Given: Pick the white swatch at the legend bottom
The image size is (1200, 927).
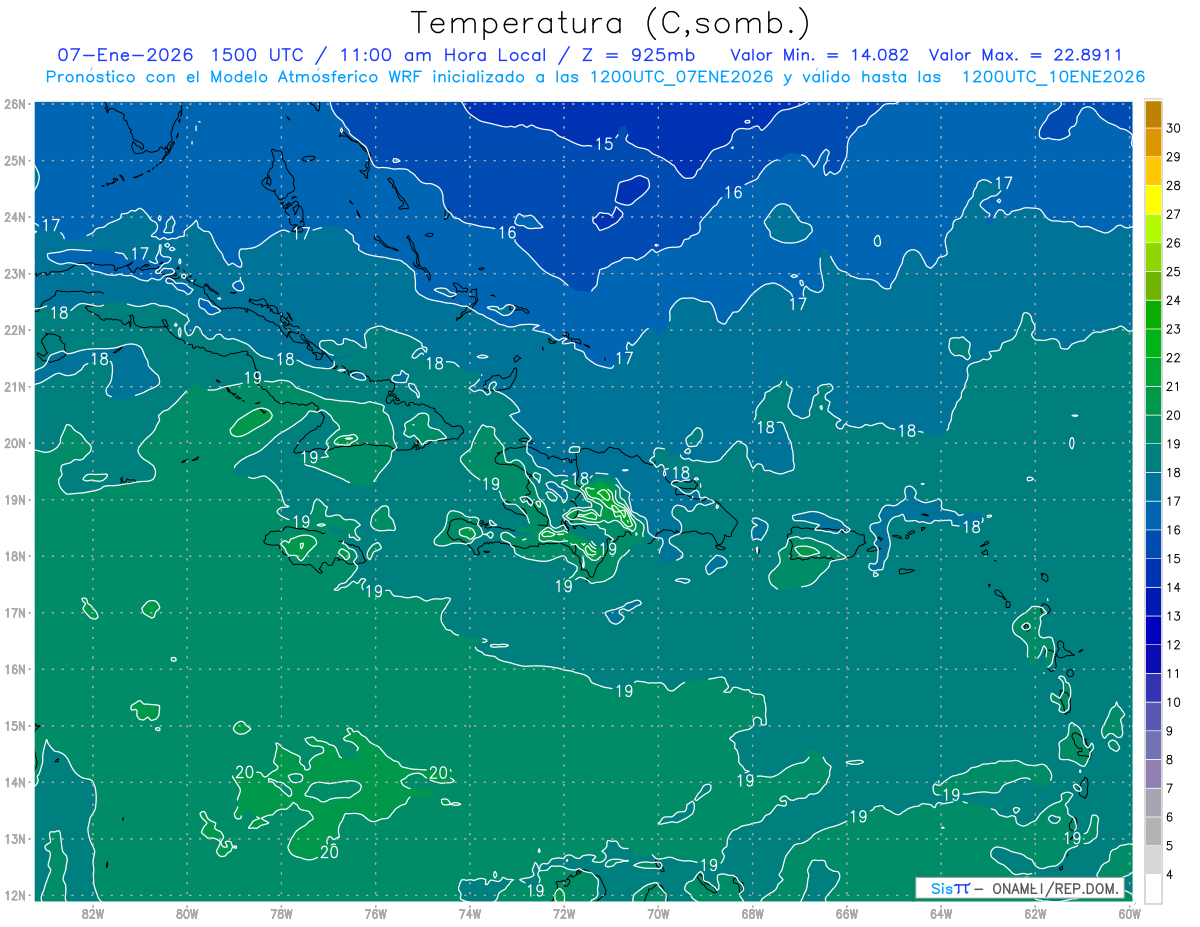Looking at the screenshot, I should [1153, 888].
